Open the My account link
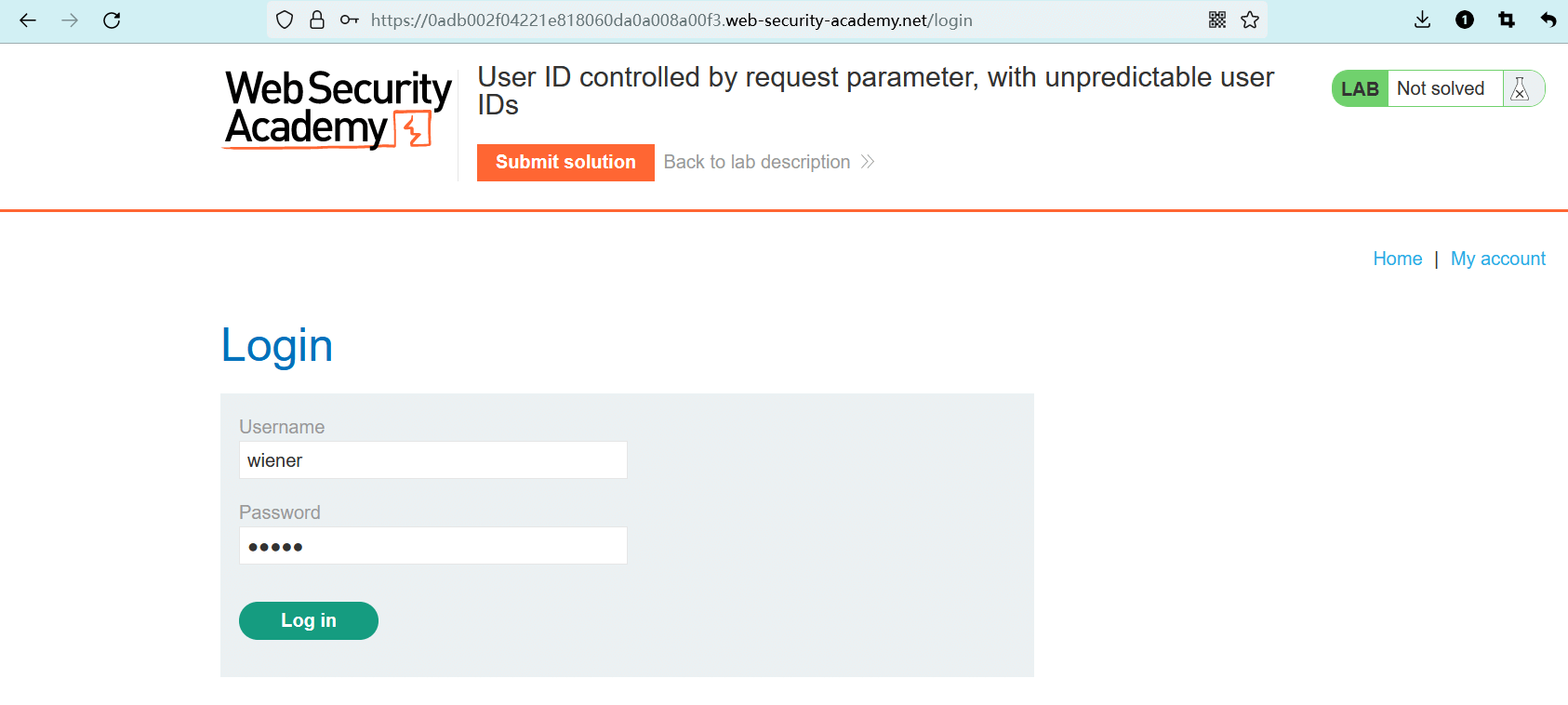The image size is (1568, 705). [x=1497, y=259]
